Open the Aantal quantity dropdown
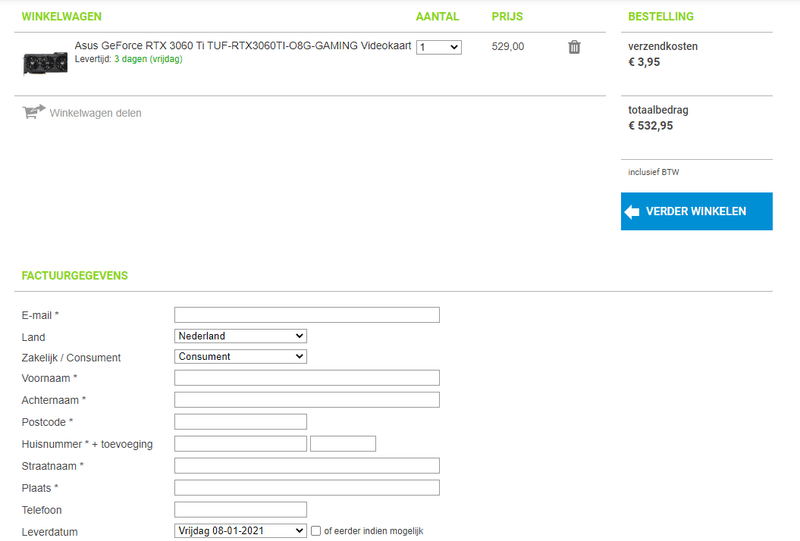The height and width of the screenshot is (541, 800). (x=439, y=47)
